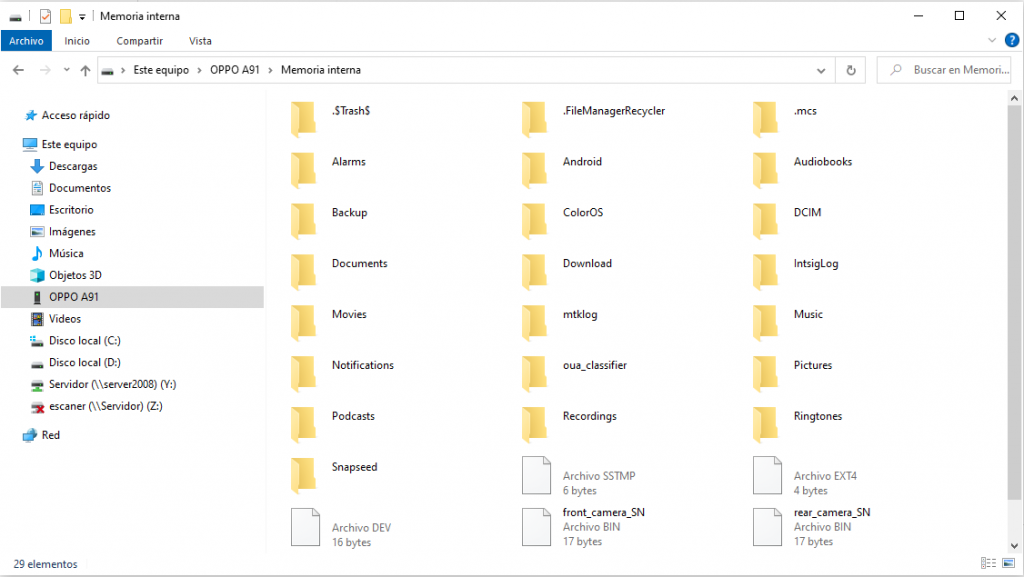This screenshot has height=577, width=1024.
Task: Open the Archivo menu
Action: pyautogui.click(x=26, y=41)
